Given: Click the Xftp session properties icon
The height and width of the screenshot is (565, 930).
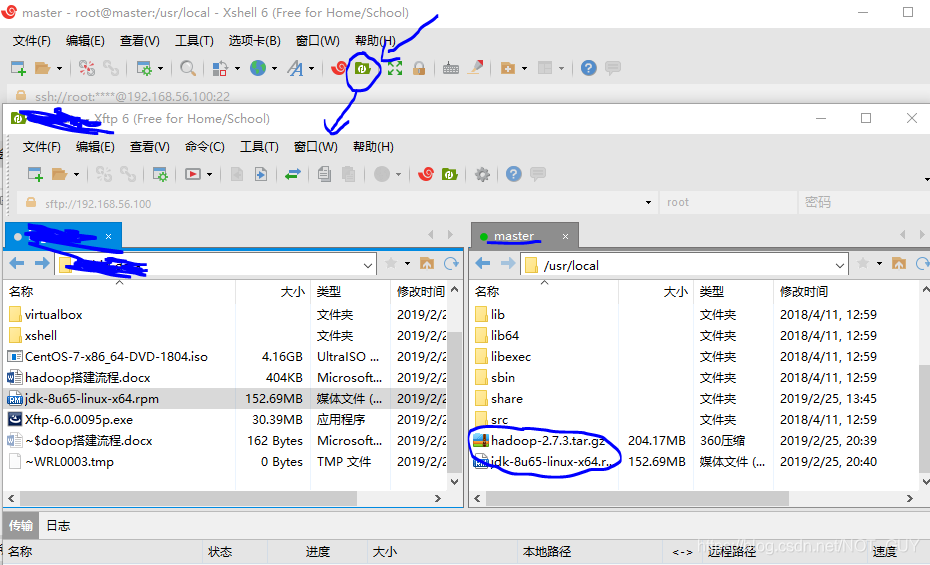Looking at the screenshot, I should tap(160, 174).
